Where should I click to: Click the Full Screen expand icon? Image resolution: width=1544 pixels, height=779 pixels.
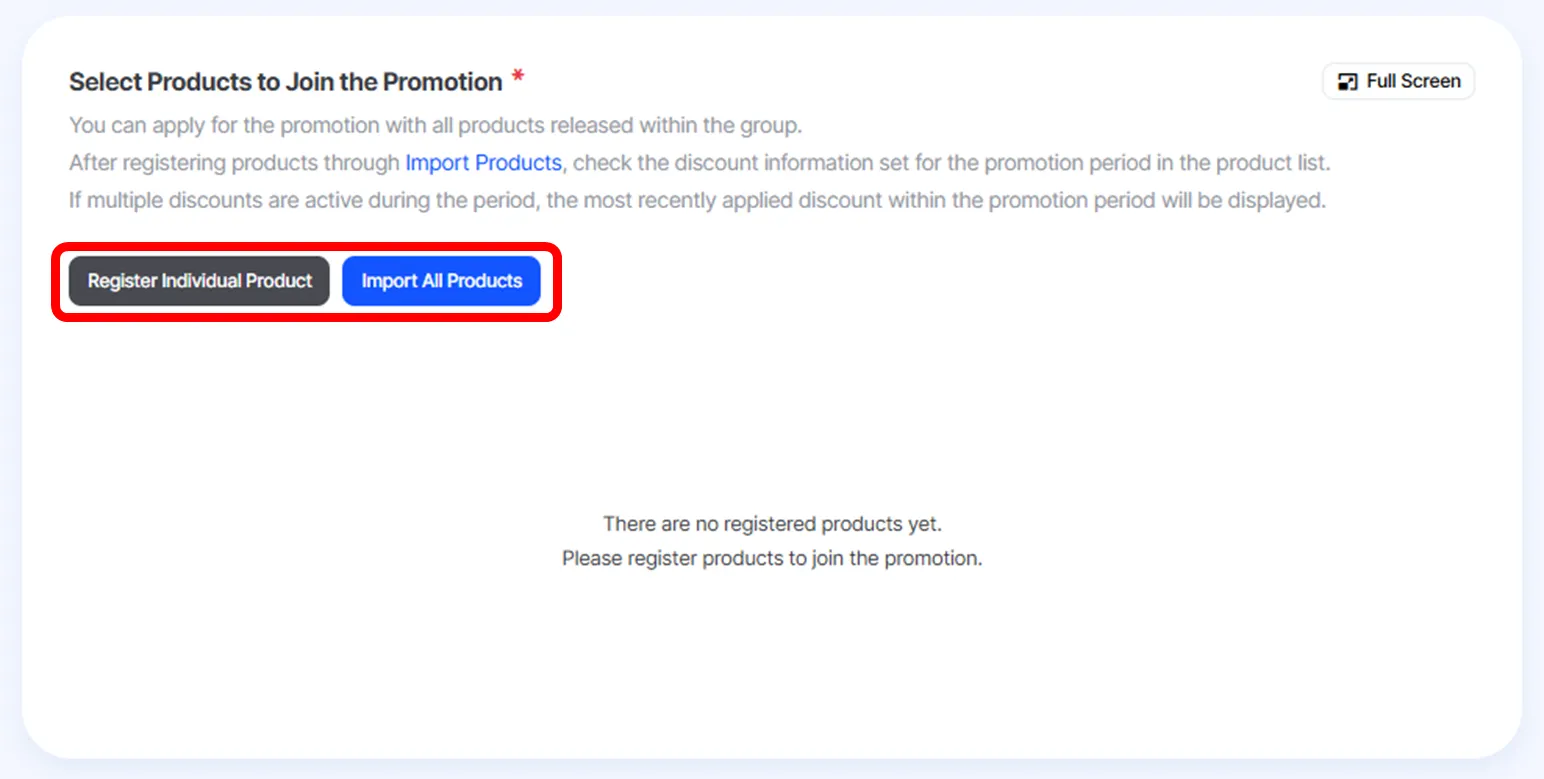pos(1348,82)
